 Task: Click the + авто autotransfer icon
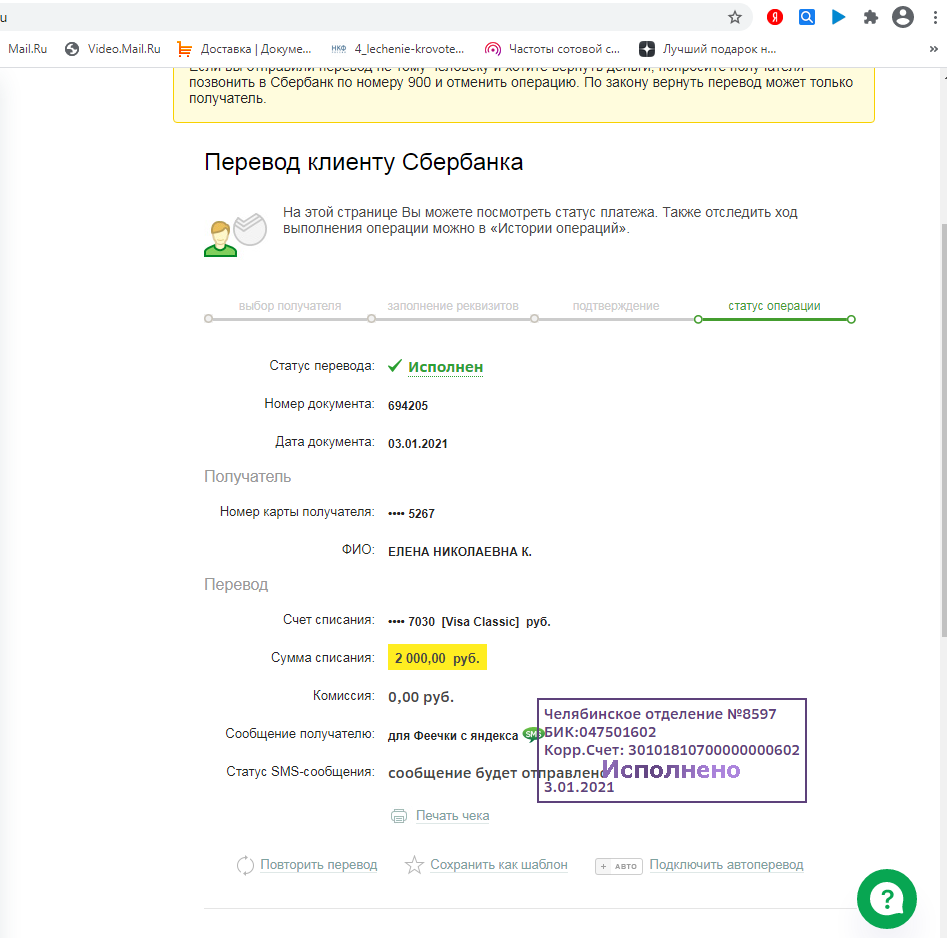[618, 866]
